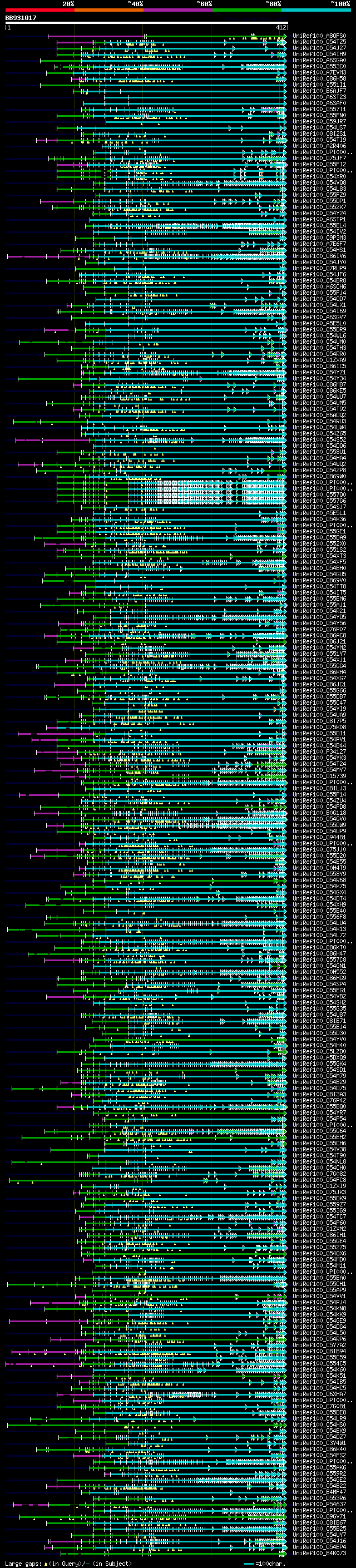Click the white query sequence bar
Image resolution: width=356 pixels, height=1568 pixels.
click(147, 22)
